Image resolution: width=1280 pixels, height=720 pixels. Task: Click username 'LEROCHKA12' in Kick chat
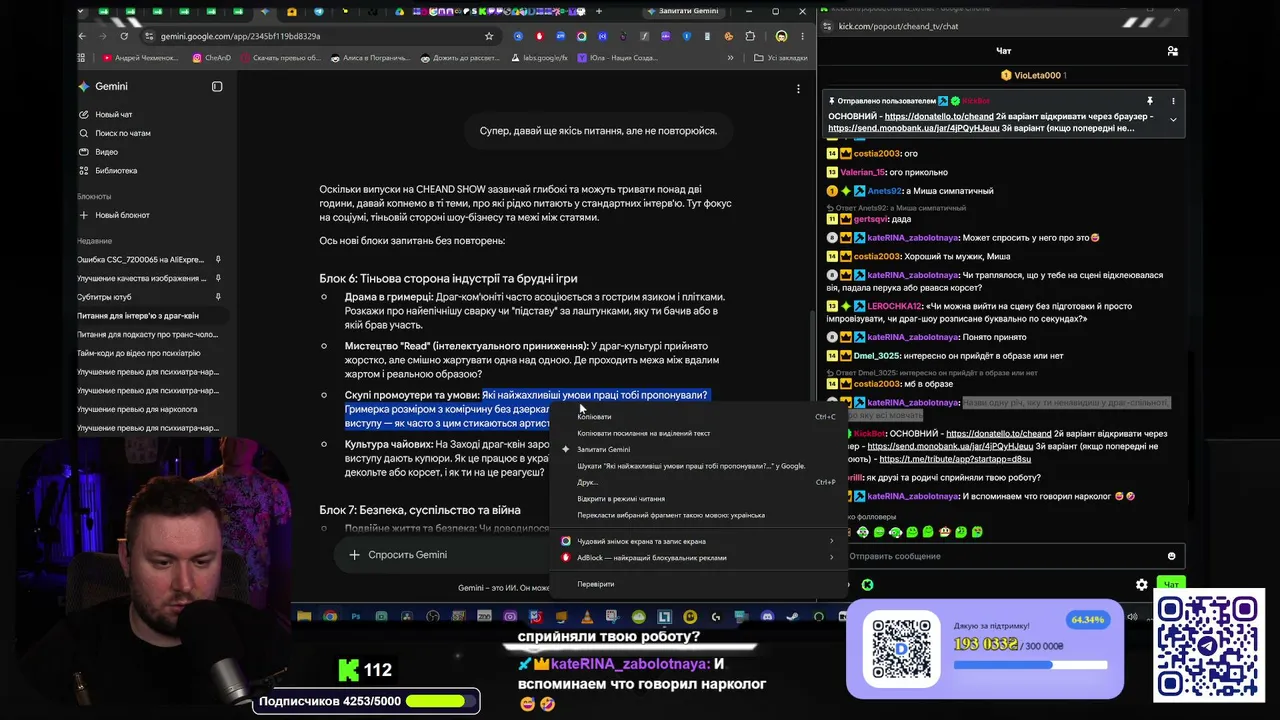(x=895, y=306)
